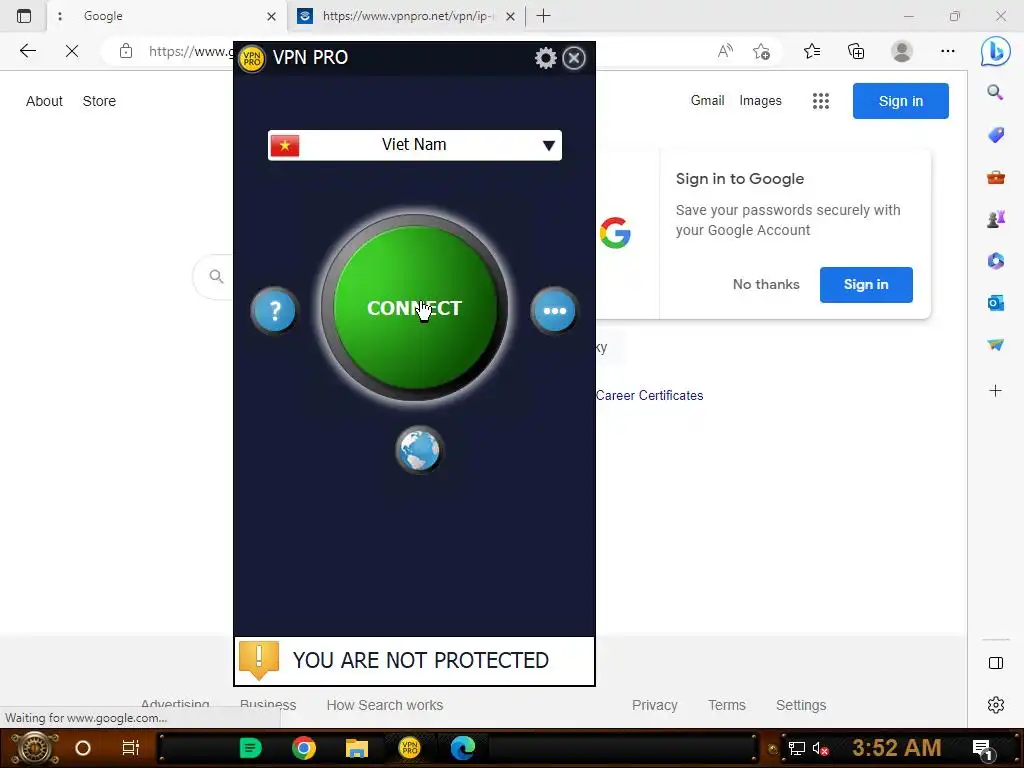Viewport: 1024px width, 768px height.
Task: Click the yellow warning icon in status bar
Action: [259, 660]
